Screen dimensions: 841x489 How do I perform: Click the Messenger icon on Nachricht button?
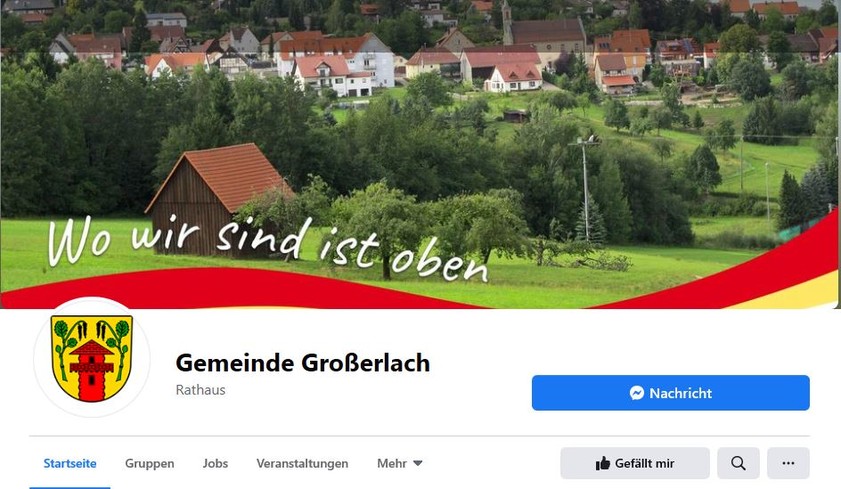click(x=637, y=393)
